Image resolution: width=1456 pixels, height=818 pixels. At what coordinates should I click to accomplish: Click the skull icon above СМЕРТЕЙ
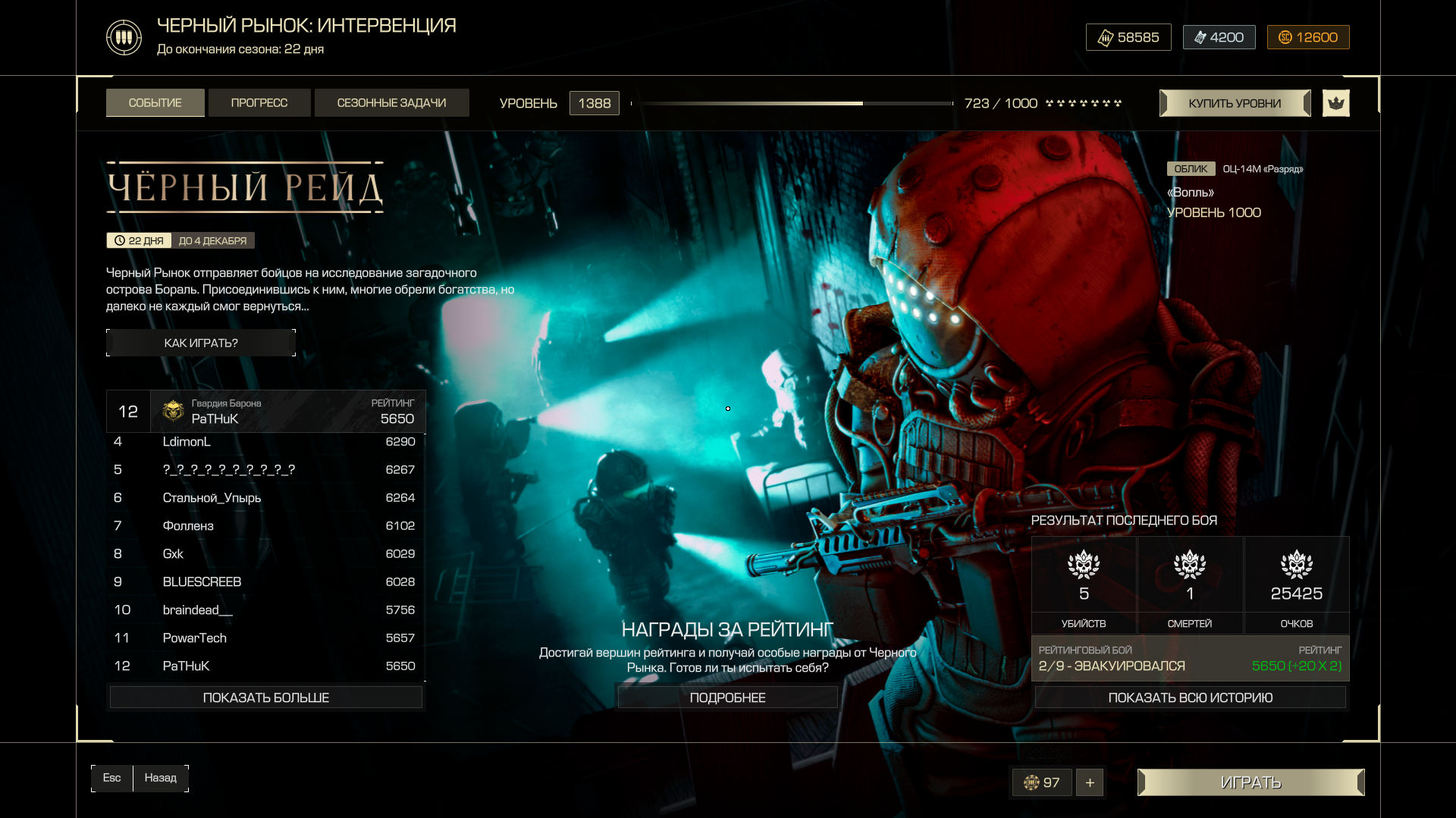tap(1190, 565)
